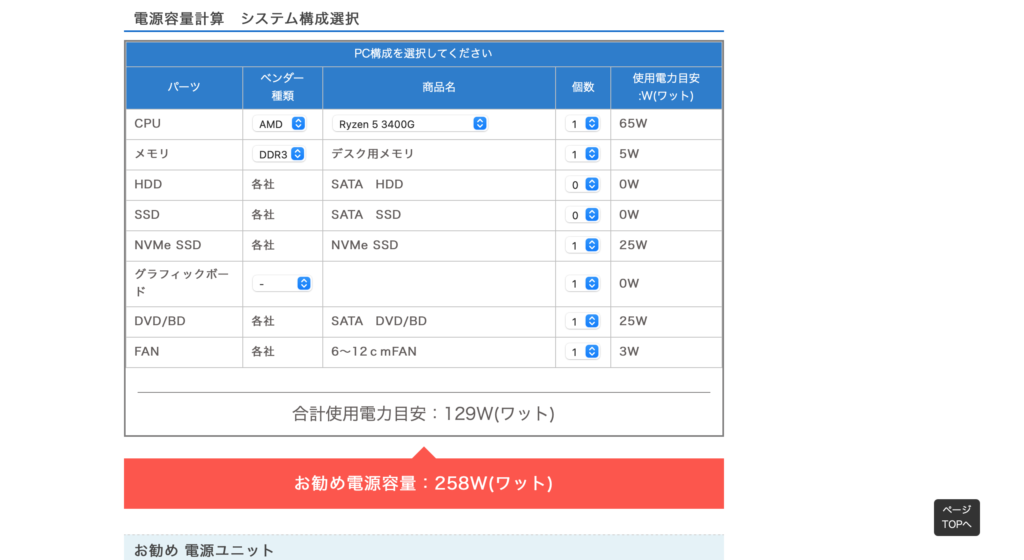Open the DDR3 memory type dropdown

pyautogui.click(x=282, y=154)
